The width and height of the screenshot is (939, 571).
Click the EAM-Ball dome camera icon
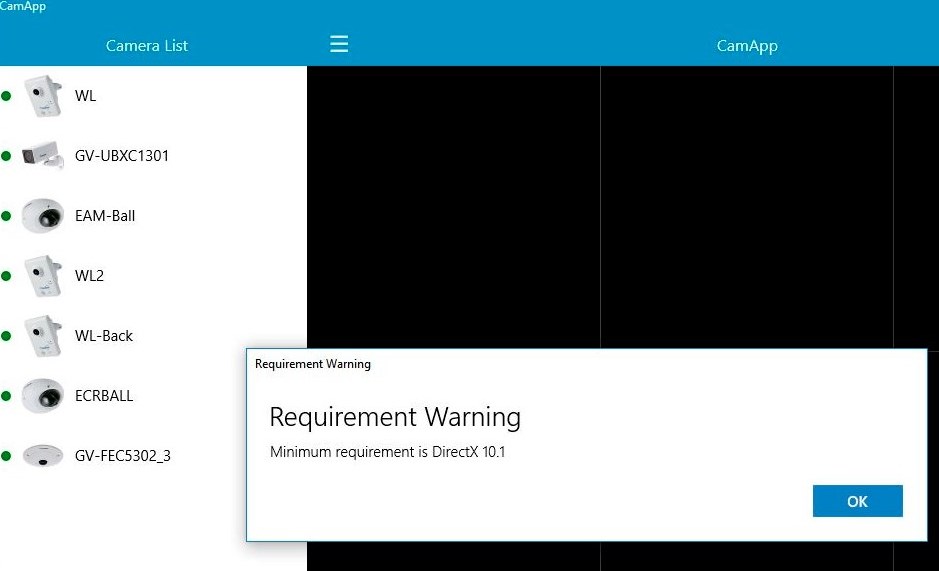click(x=43, y=216)
